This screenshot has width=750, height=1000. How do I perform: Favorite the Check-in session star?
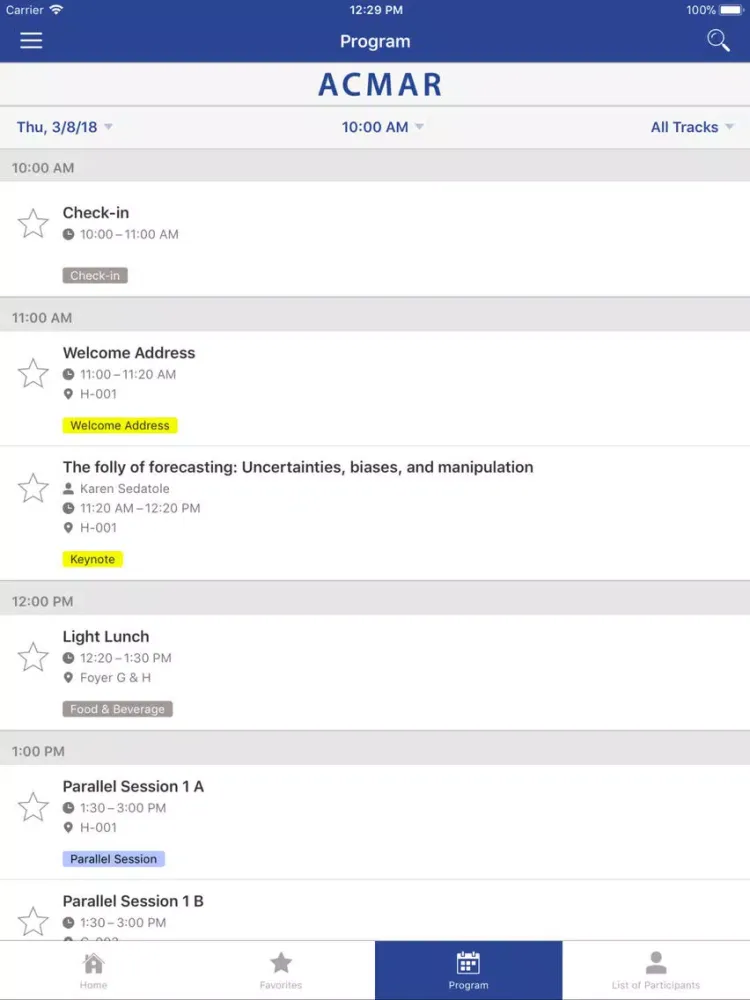[33, 223]
